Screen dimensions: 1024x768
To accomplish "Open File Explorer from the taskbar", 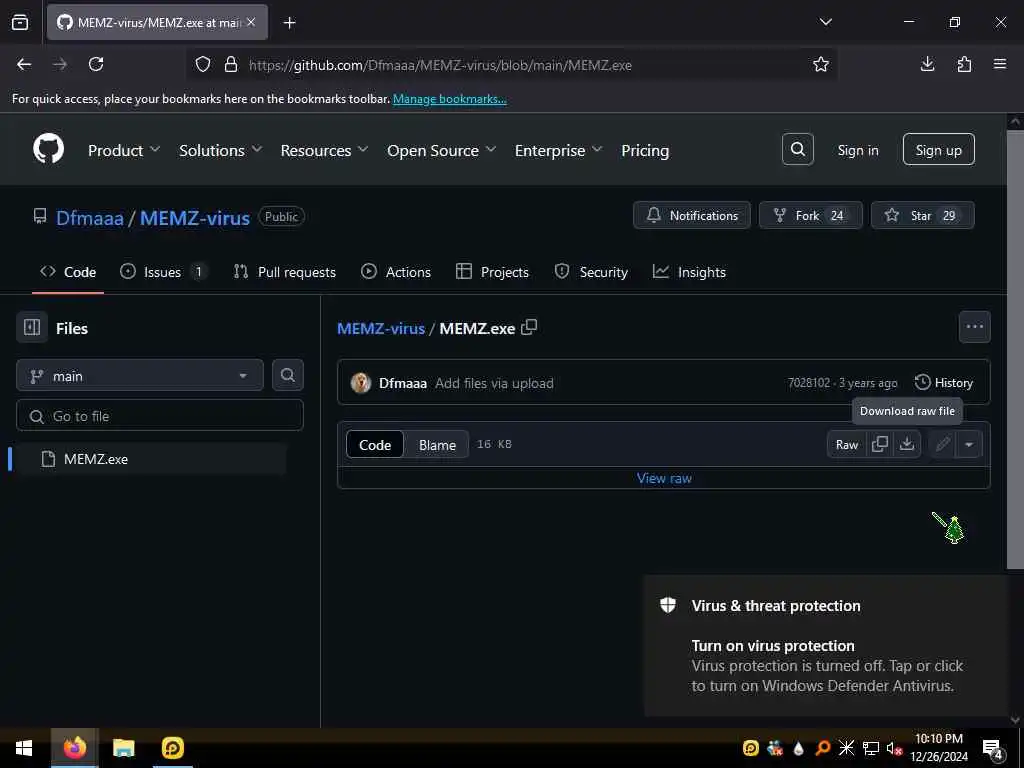I will [123, 748].
